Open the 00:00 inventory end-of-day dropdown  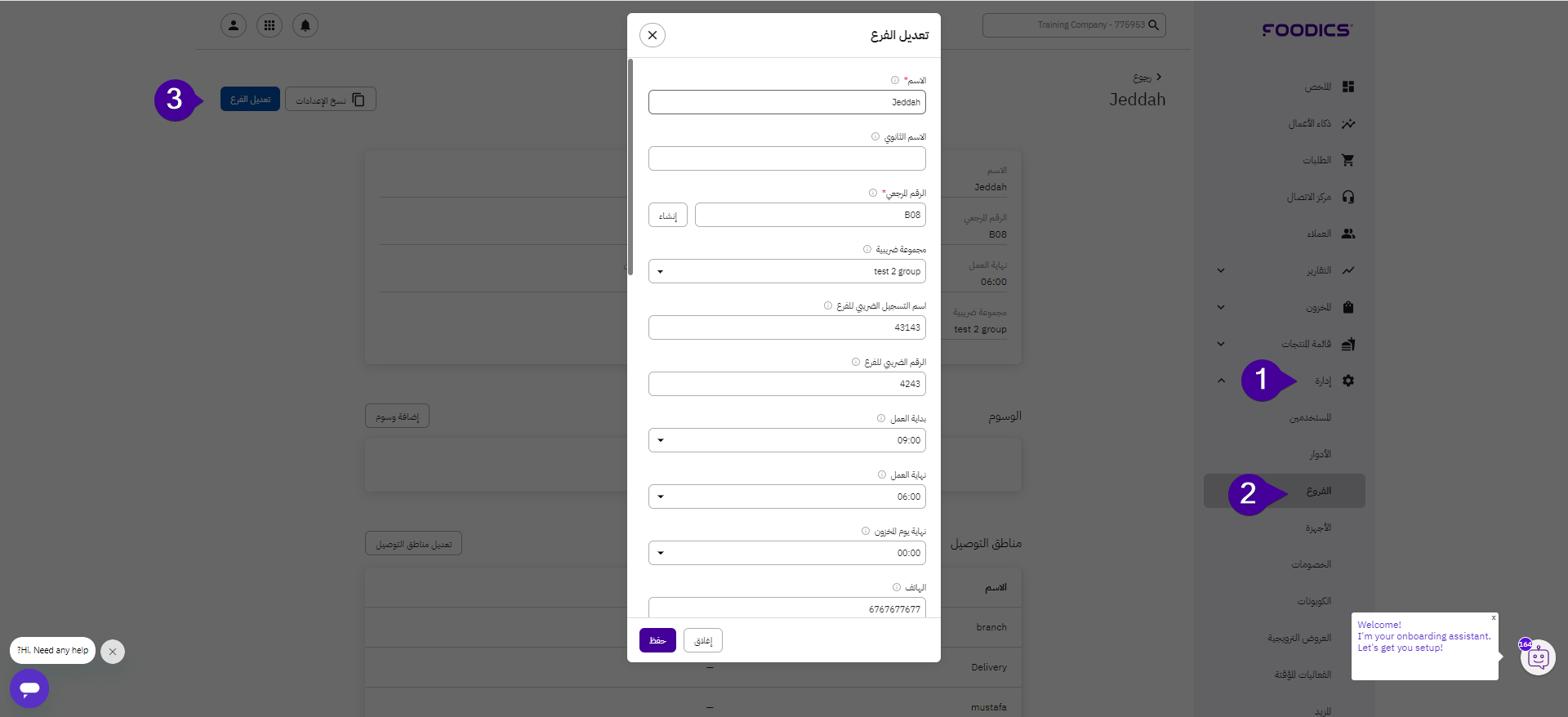pyautogui.click(x=661, y=553)
